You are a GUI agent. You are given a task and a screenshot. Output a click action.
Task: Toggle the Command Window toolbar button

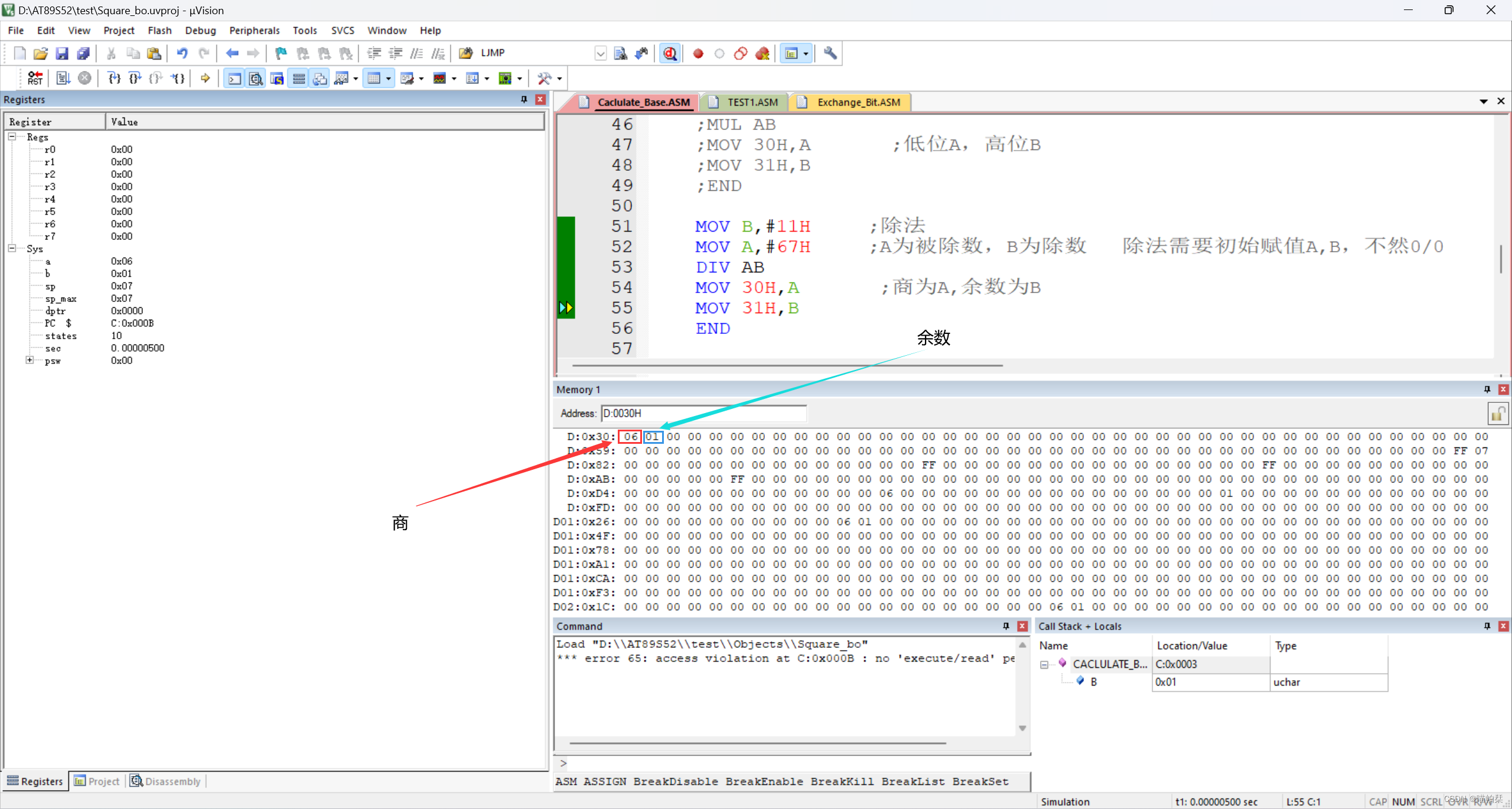[x=234, y=79]
